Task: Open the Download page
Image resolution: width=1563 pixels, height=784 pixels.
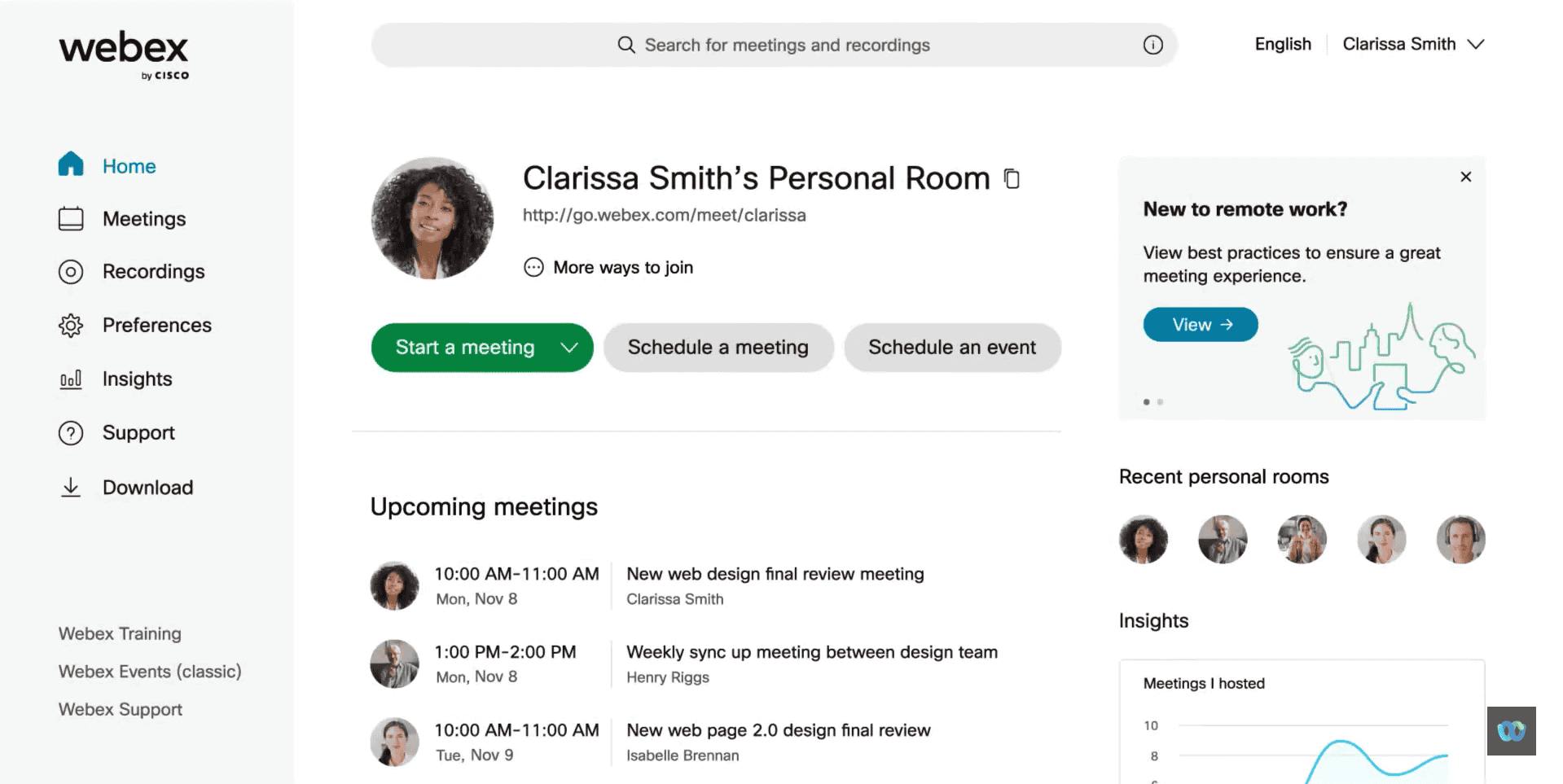Action: [147, 488]
